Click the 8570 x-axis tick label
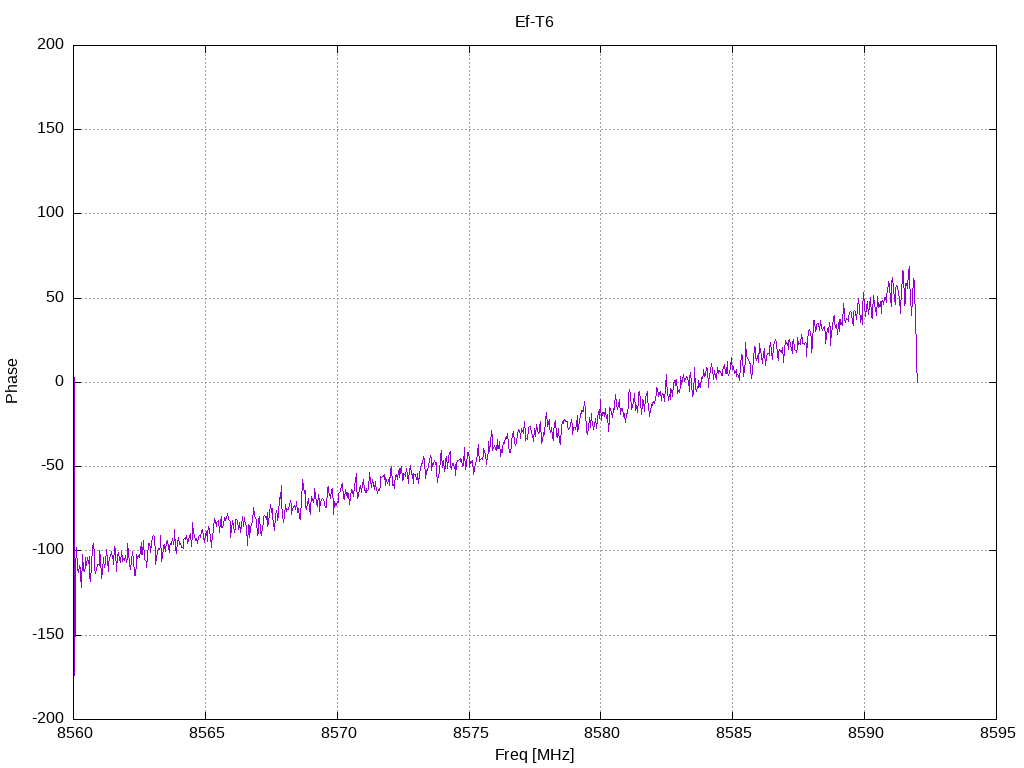The height and width of the screenshot is (768, 1024). tap(337, 734)
